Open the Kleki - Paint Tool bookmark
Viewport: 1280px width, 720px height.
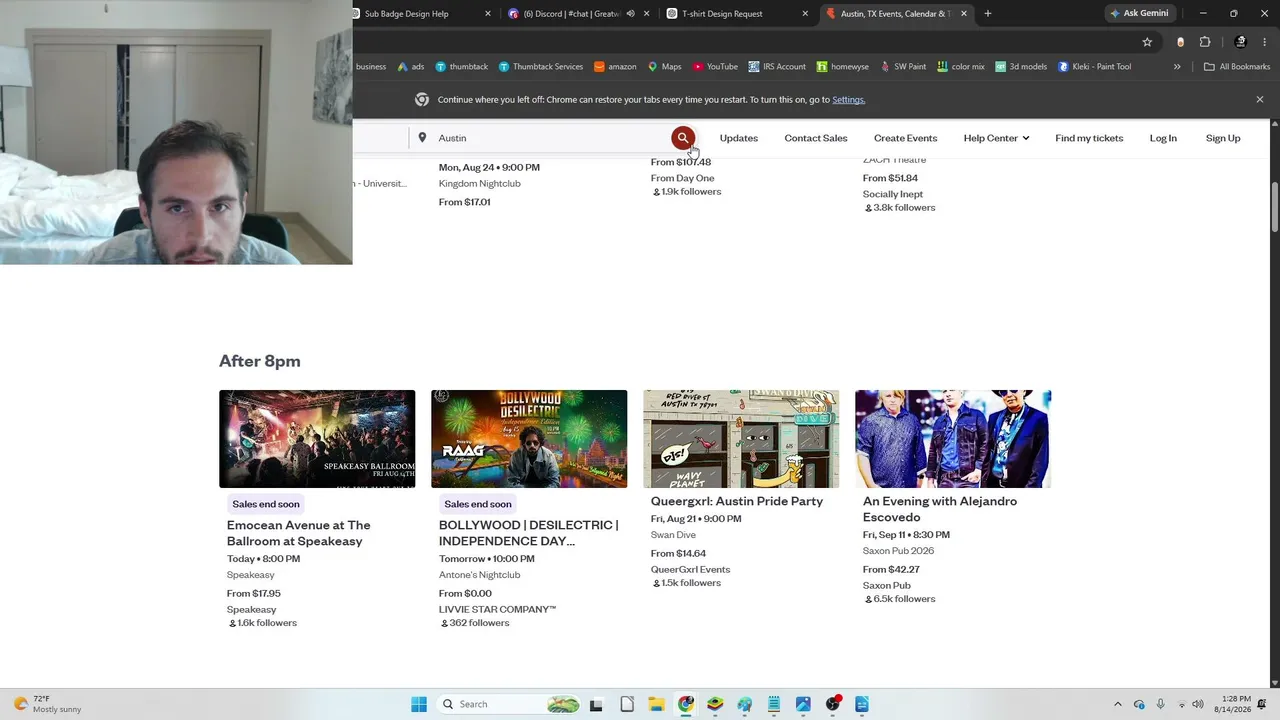[1094, 67]
